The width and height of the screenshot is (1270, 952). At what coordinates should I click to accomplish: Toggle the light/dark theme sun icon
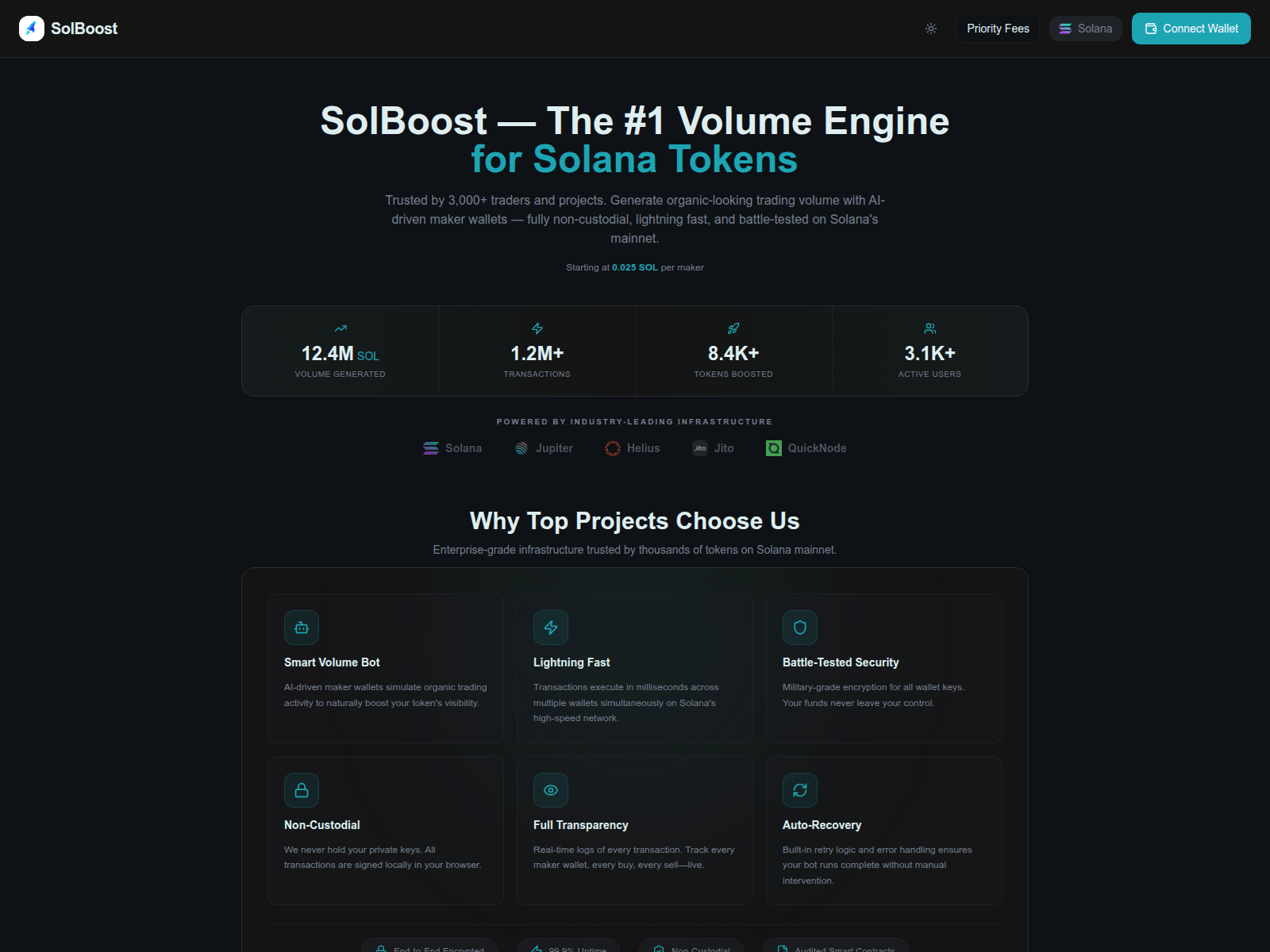pos(931,29)
